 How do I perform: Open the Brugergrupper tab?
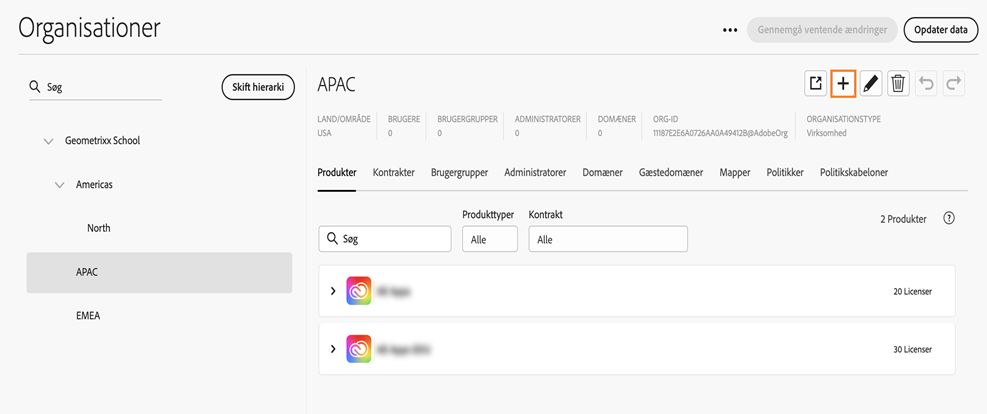[x=460, y=172]
